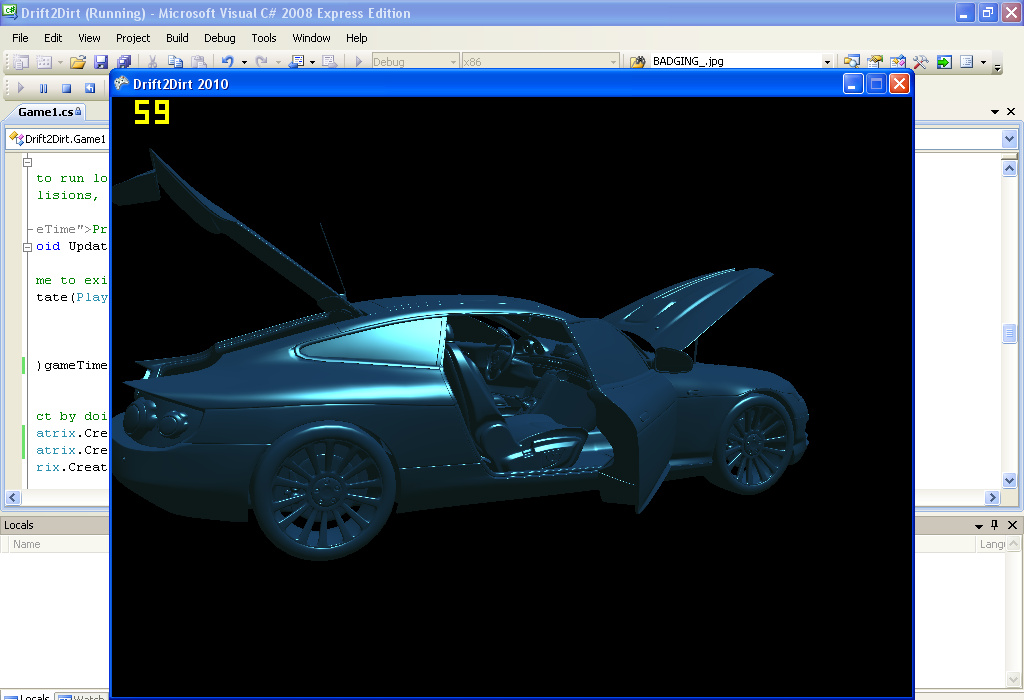Screen dimensions: 1024x700
Task: Click the Cut scissors icon
Action: click(152, 61)
